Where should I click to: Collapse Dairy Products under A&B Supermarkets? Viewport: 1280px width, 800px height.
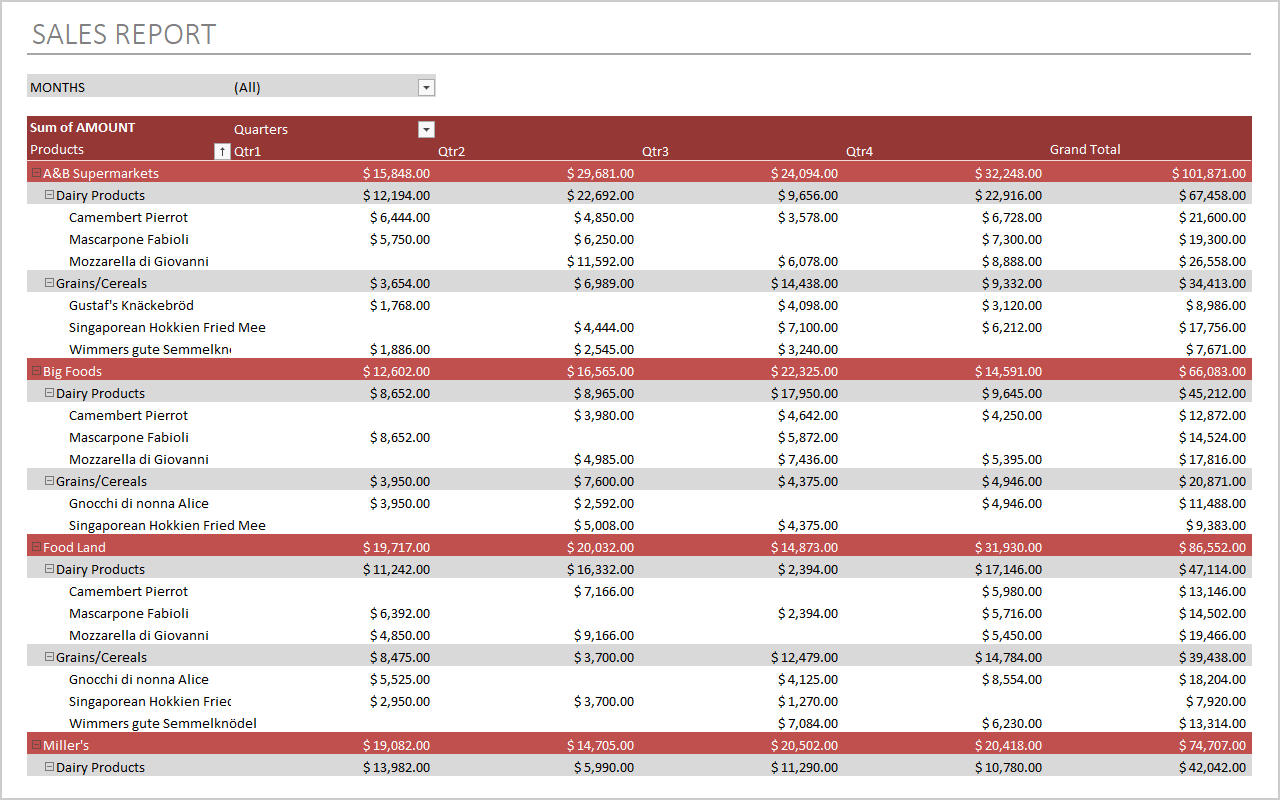[49, 195]
